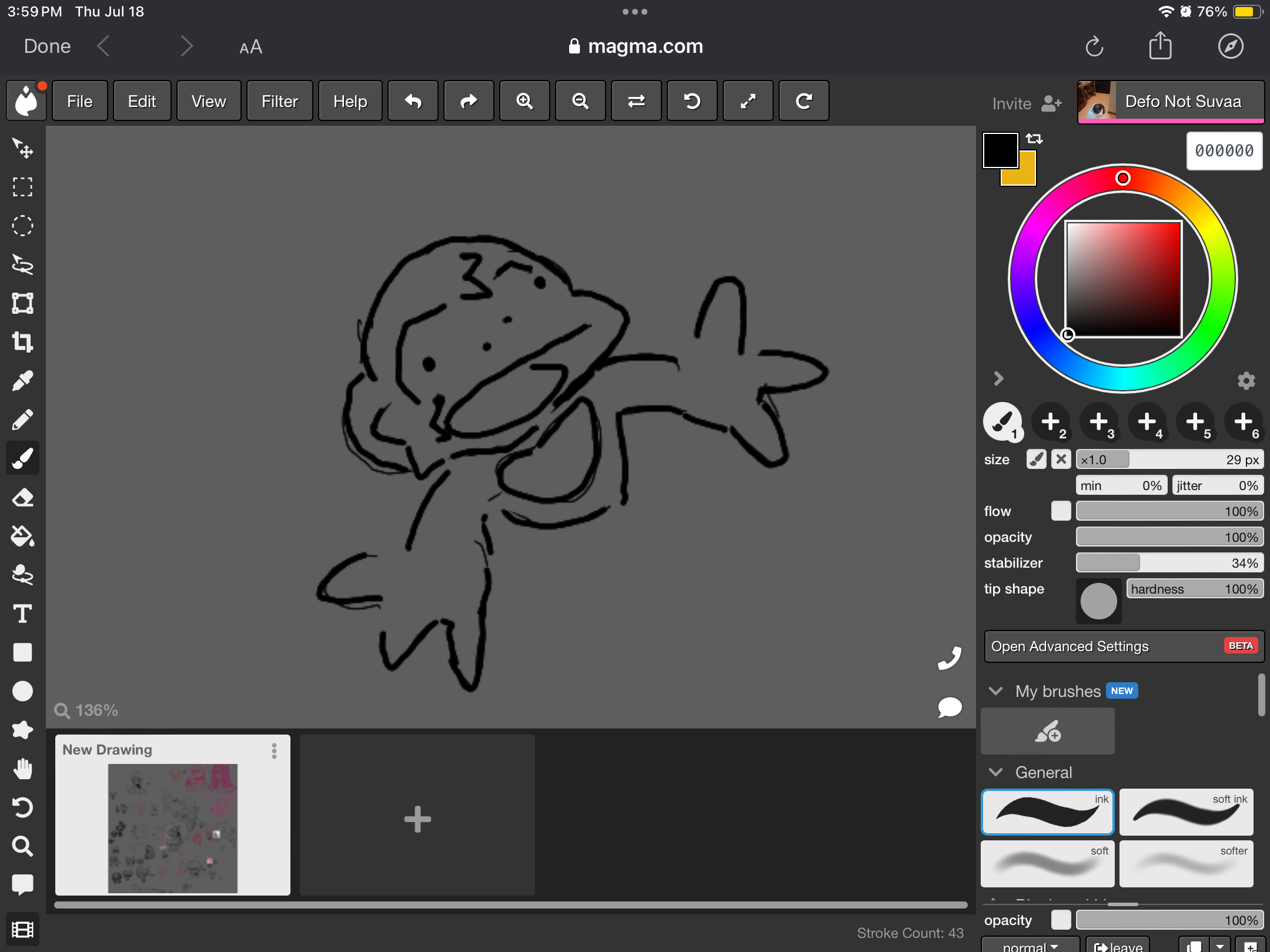The width and height of the screenshot is (1270, 952).
Task: Open the chat bubble on canvas
Action: 950,707
